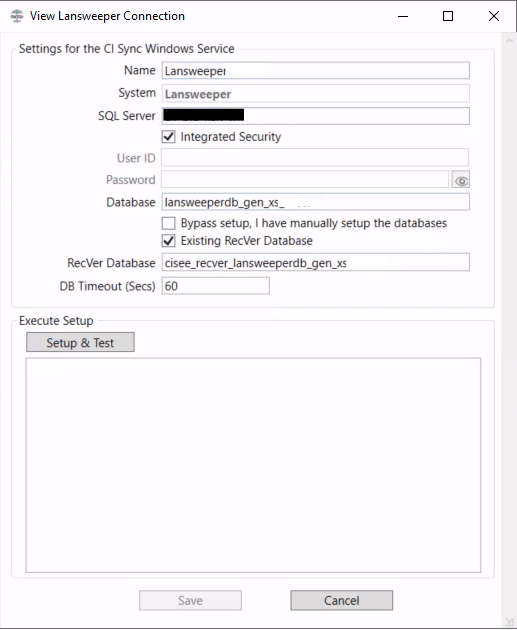Click the 'Execute Setup' group heading

[56, 321]
